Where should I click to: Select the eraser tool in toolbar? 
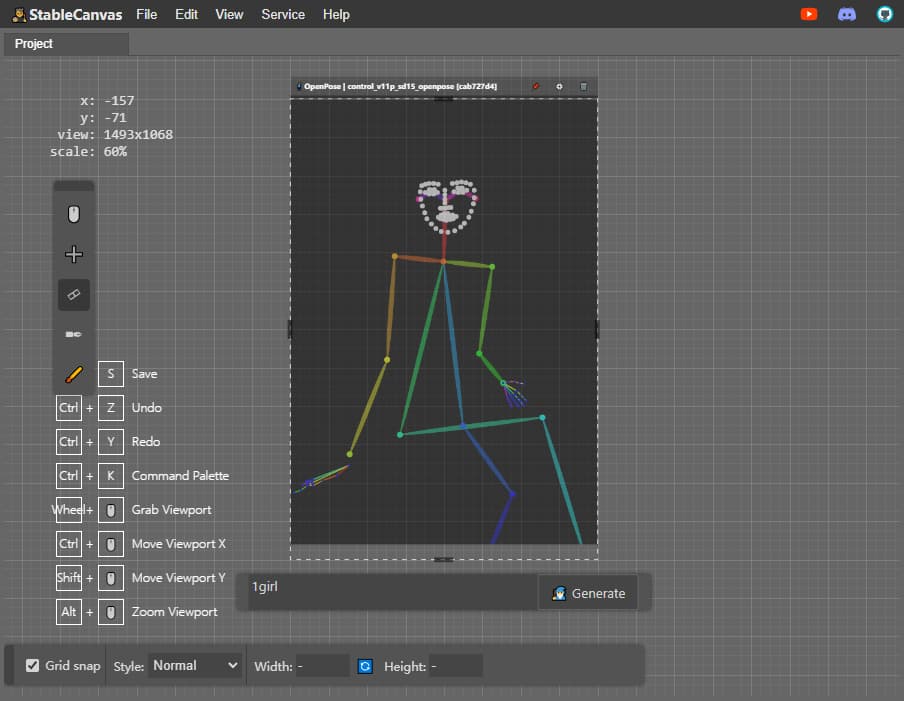tap(73, 295)
